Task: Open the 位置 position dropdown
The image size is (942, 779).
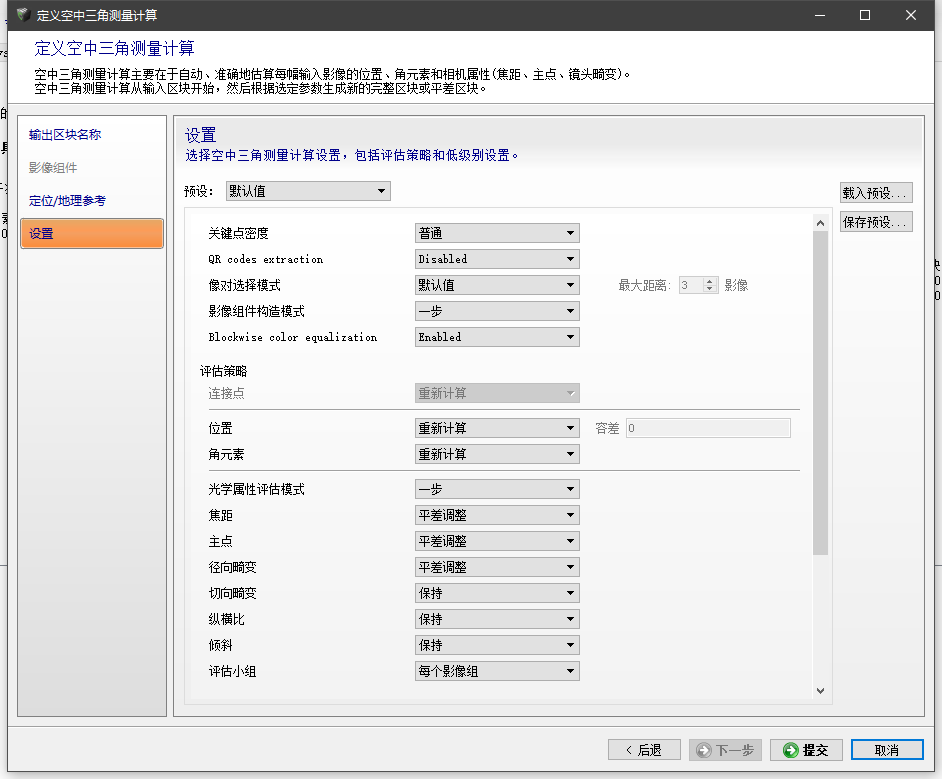Action: tap(497, 428)
